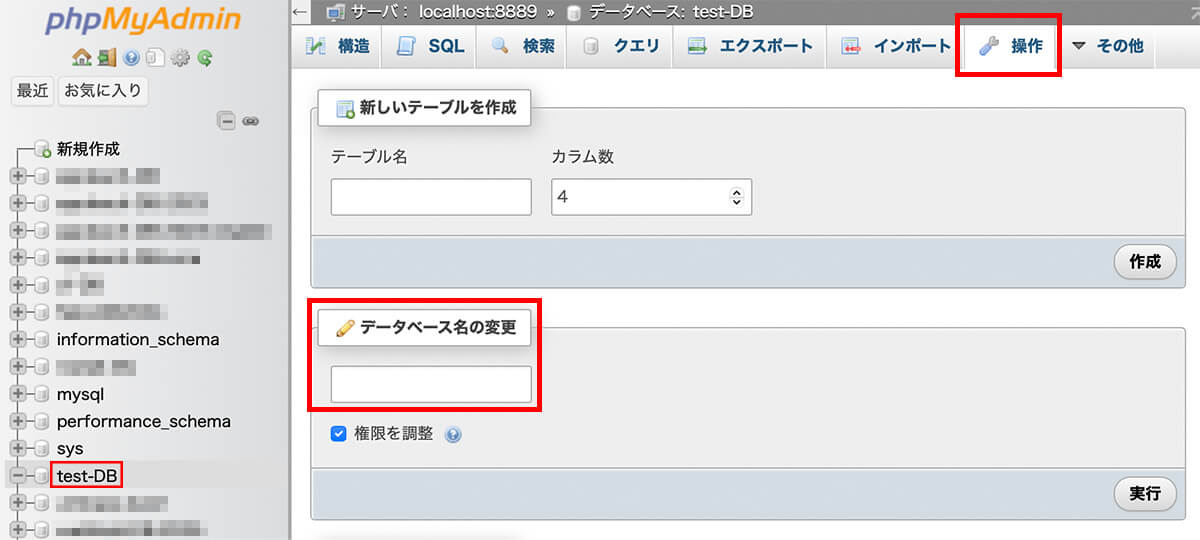Select performance_schema database name
This screenshot has width=1200, height=540.
coord(144,421)
